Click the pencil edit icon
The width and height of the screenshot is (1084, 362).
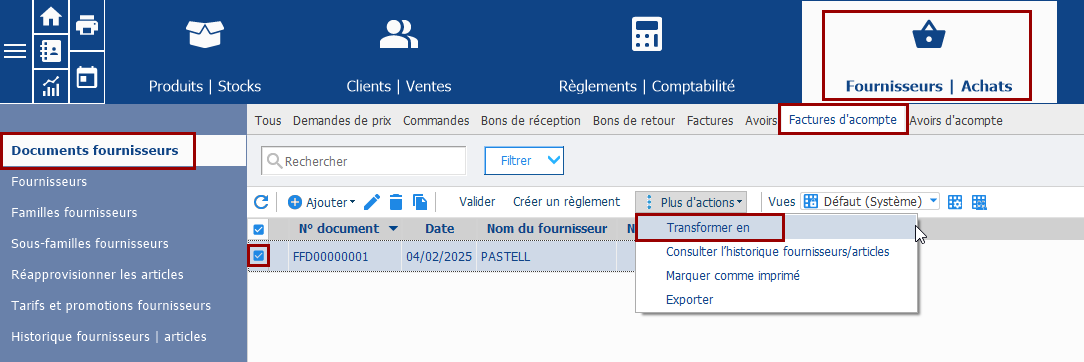click(x=372, y=202)
